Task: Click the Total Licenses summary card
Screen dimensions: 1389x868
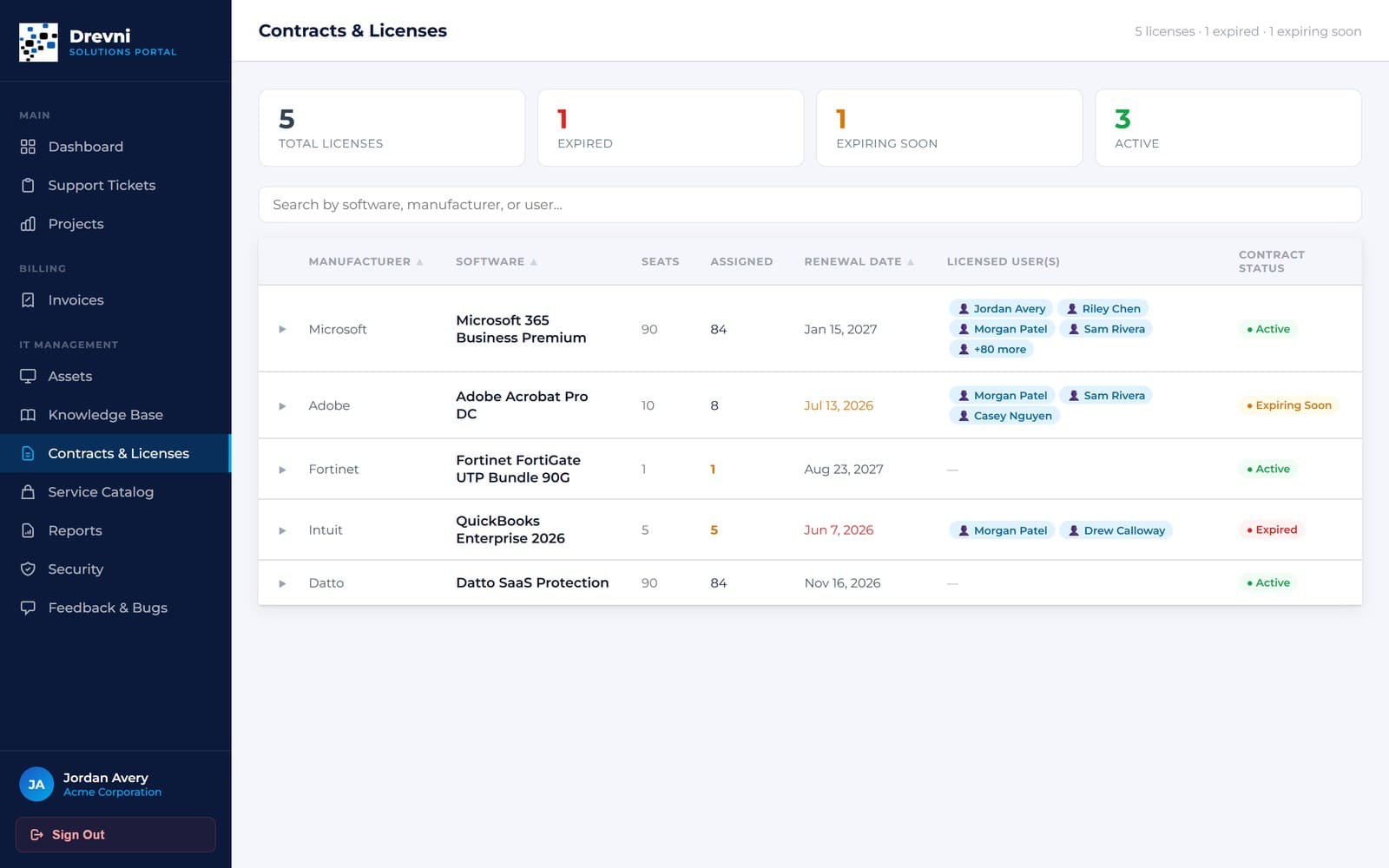Action: click(x=392, y=128)
